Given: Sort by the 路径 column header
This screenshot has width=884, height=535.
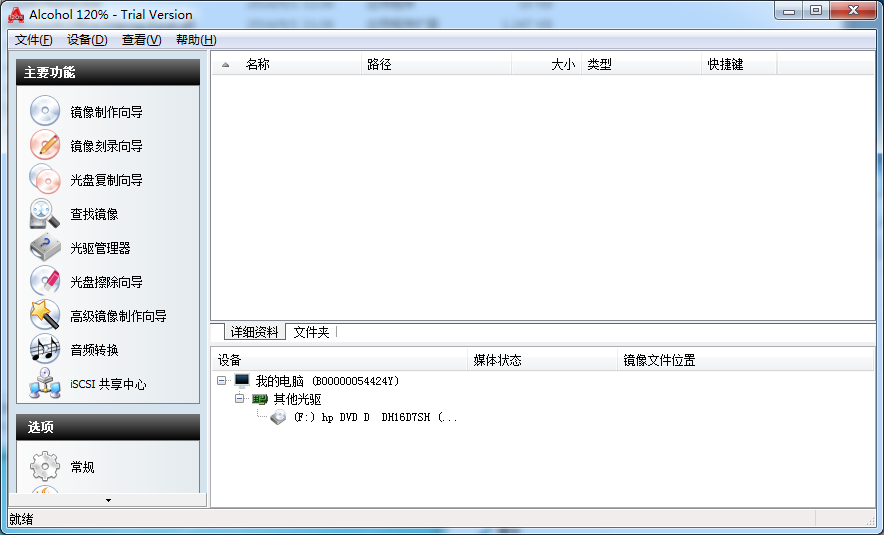Looking at the screenshot, I should (436, 64).
